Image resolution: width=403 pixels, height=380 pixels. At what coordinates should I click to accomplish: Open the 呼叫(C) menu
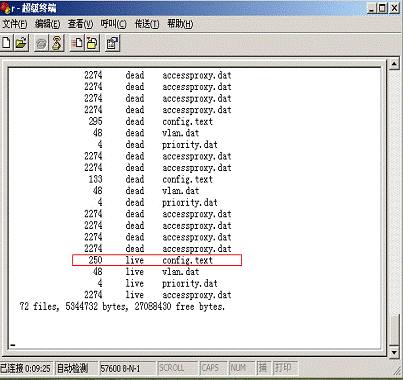point(113,24)
